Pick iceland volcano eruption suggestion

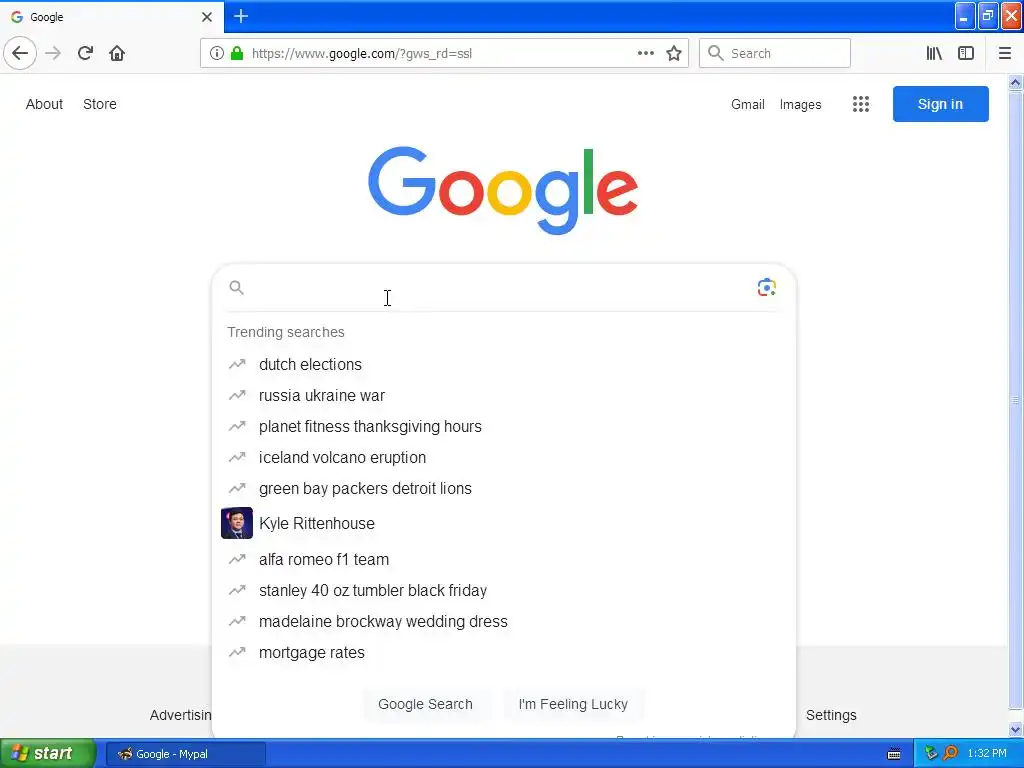504,457
